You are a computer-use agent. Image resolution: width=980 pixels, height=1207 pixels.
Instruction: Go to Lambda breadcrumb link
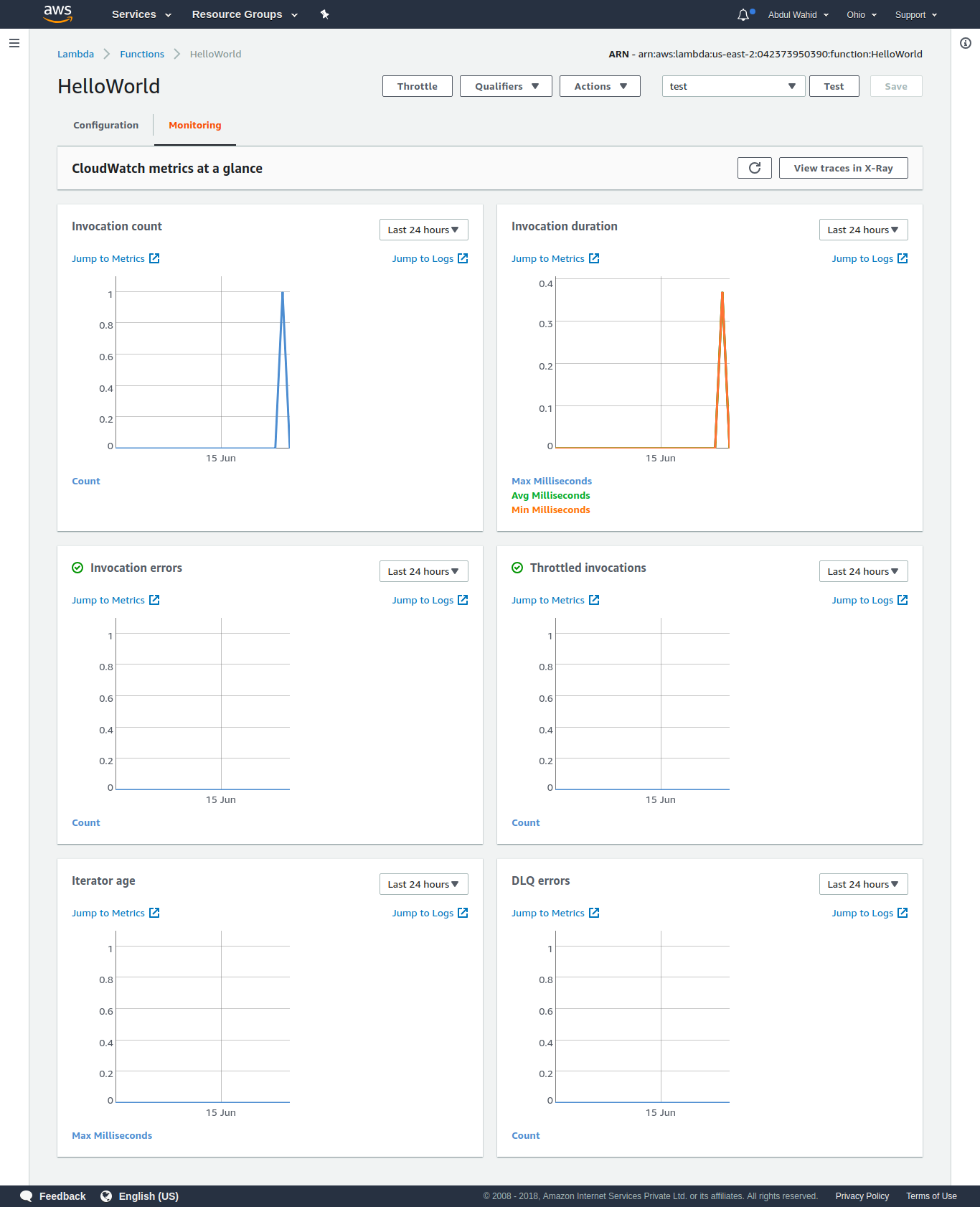coord(75,54)
